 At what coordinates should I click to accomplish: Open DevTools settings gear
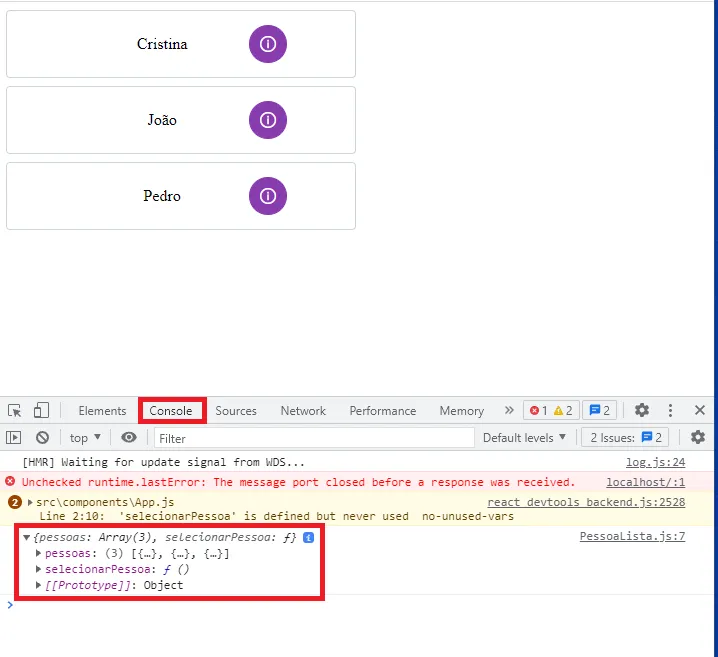[x=642, y=410]
